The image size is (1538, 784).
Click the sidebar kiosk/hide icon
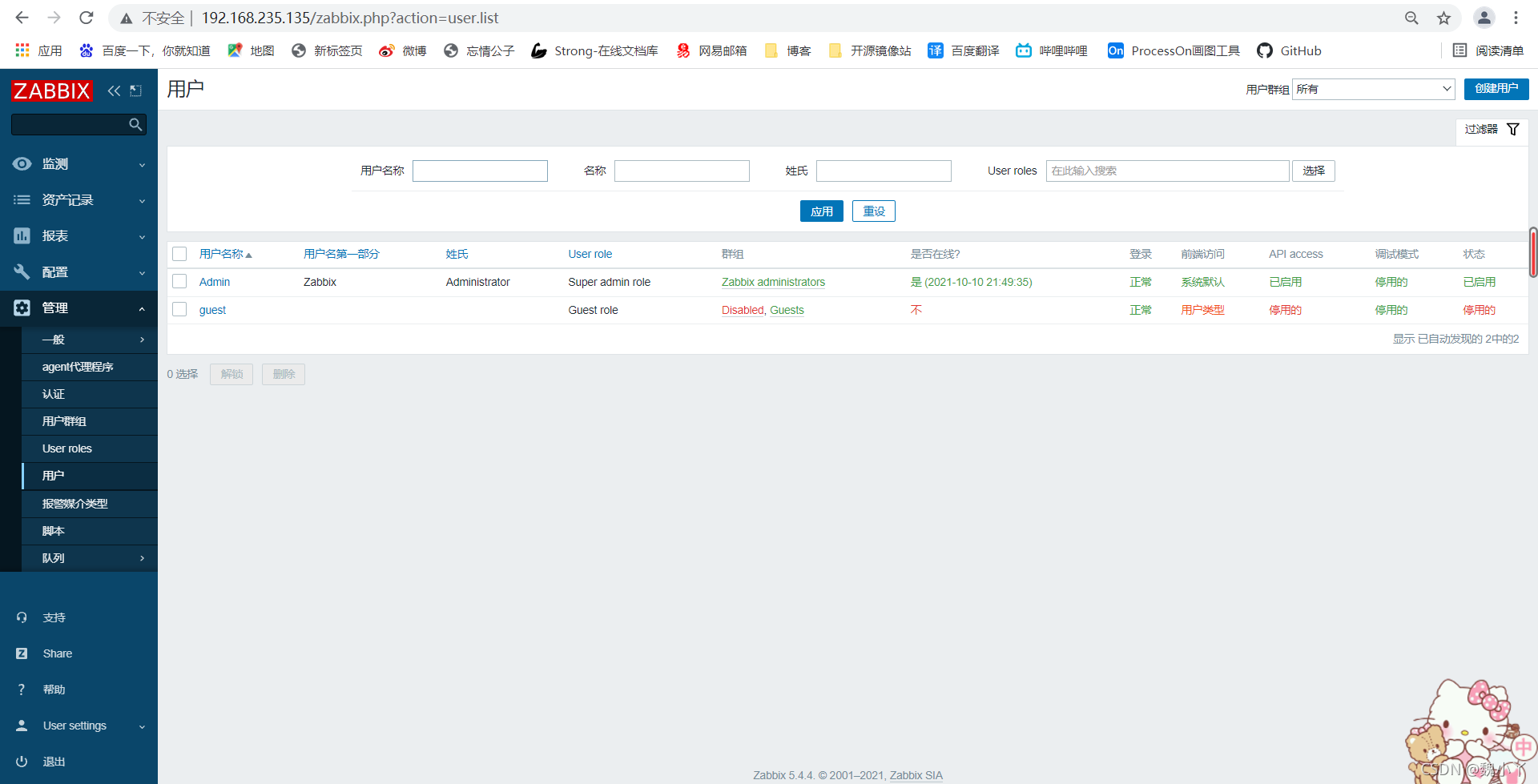click(x=136, y=90)
